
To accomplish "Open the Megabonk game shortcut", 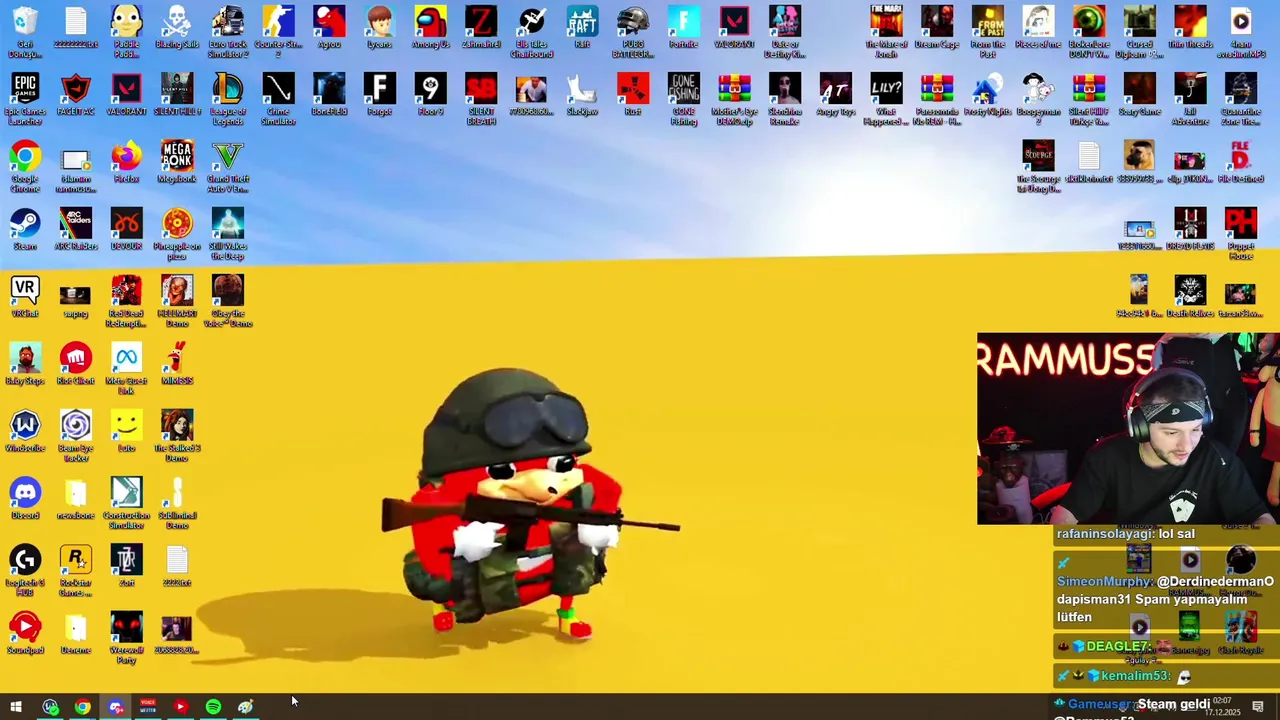I will [177, 162].
